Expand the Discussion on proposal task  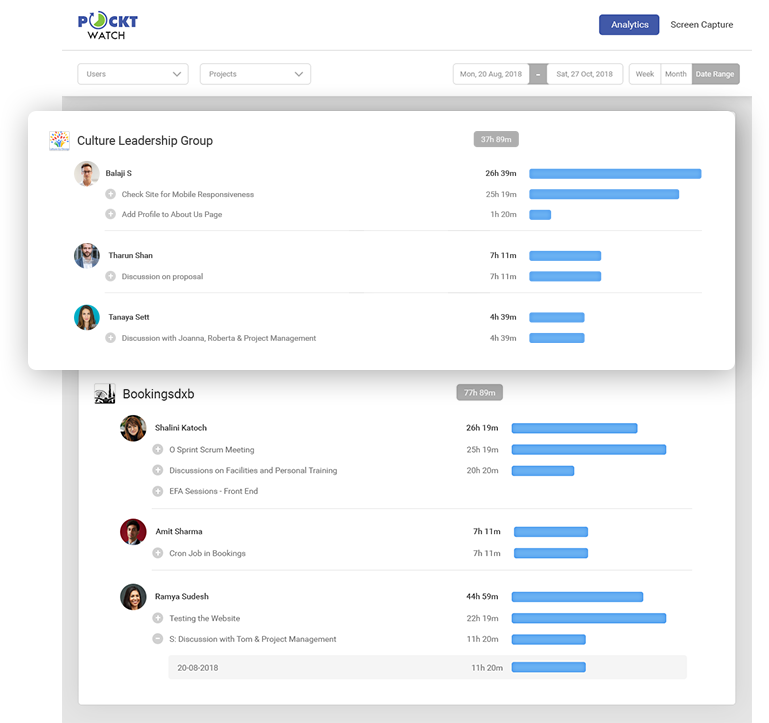[111, 277]
